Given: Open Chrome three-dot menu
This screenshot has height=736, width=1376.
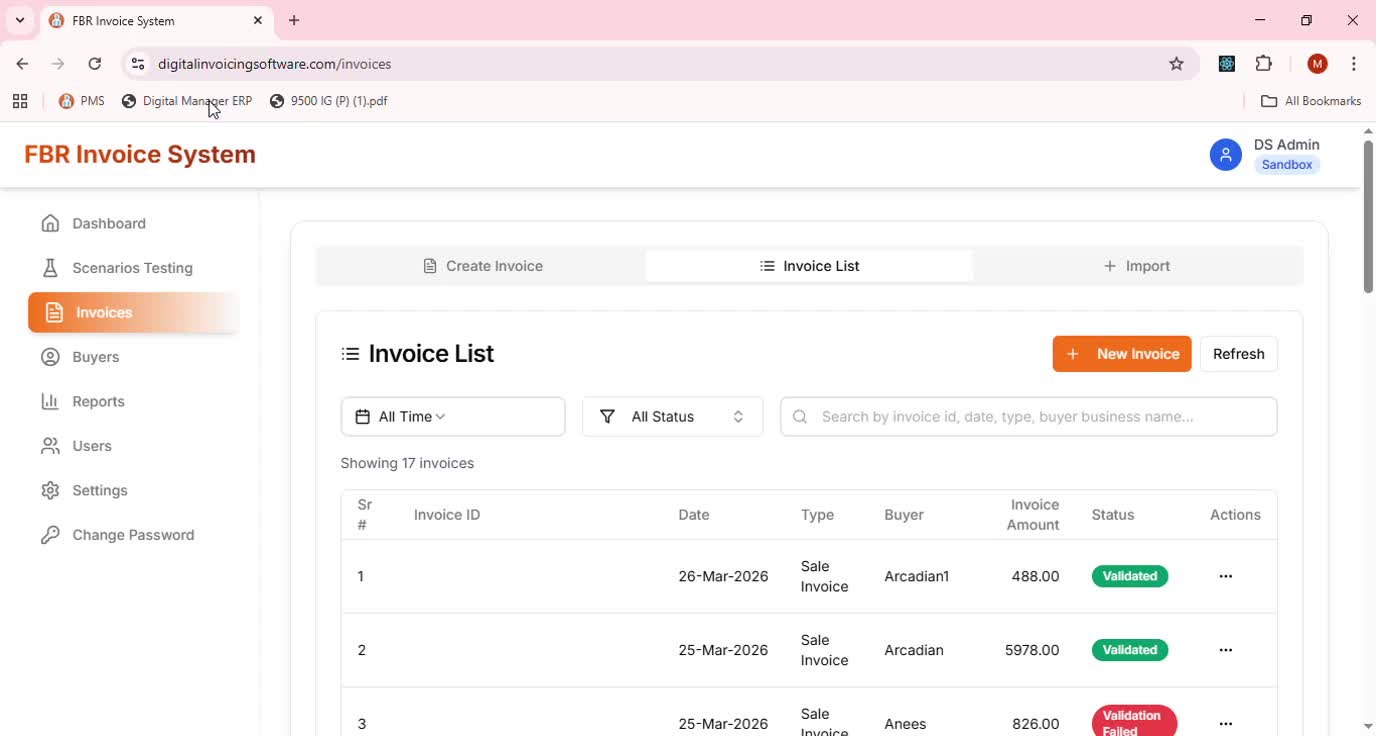Looking at the screenshot, I should click(x=1353, y=64).
